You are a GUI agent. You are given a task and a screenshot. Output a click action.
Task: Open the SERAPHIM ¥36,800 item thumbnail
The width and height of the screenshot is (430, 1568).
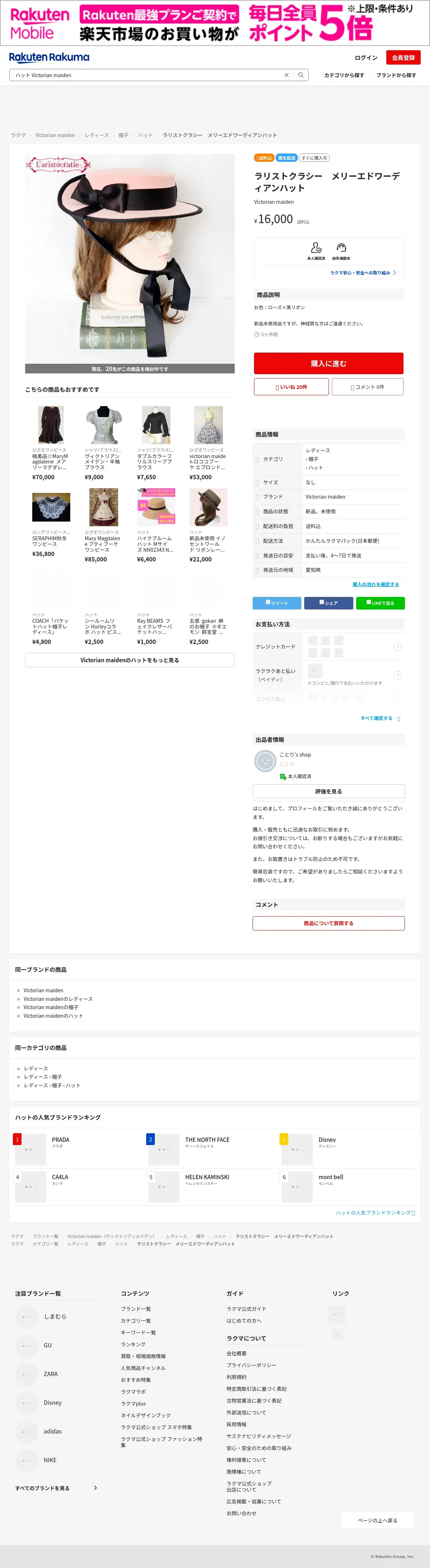pos(51,507)
